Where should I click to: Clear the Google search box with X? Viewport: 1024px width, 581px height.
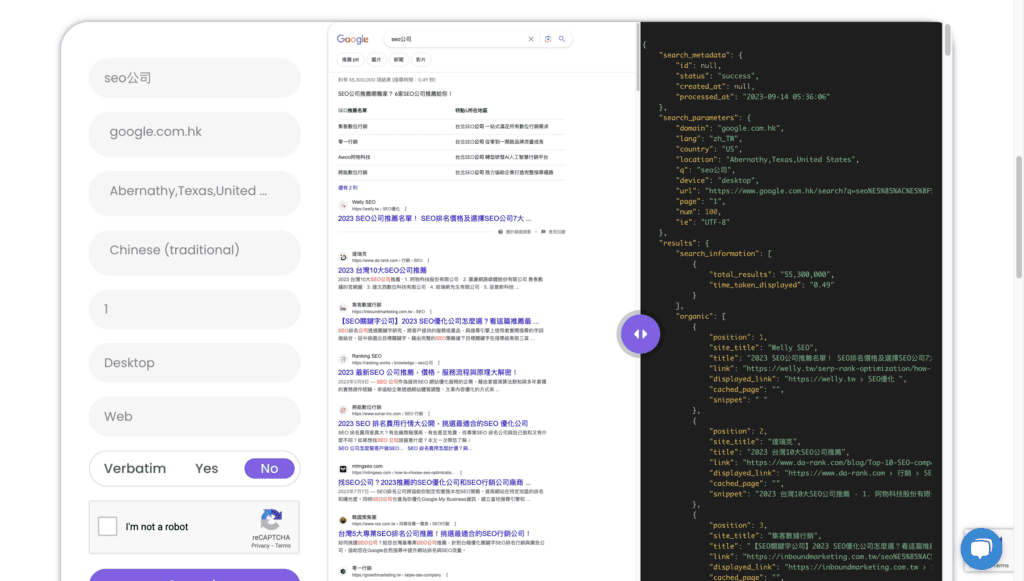pyautogui.click(x=531, y=39)
